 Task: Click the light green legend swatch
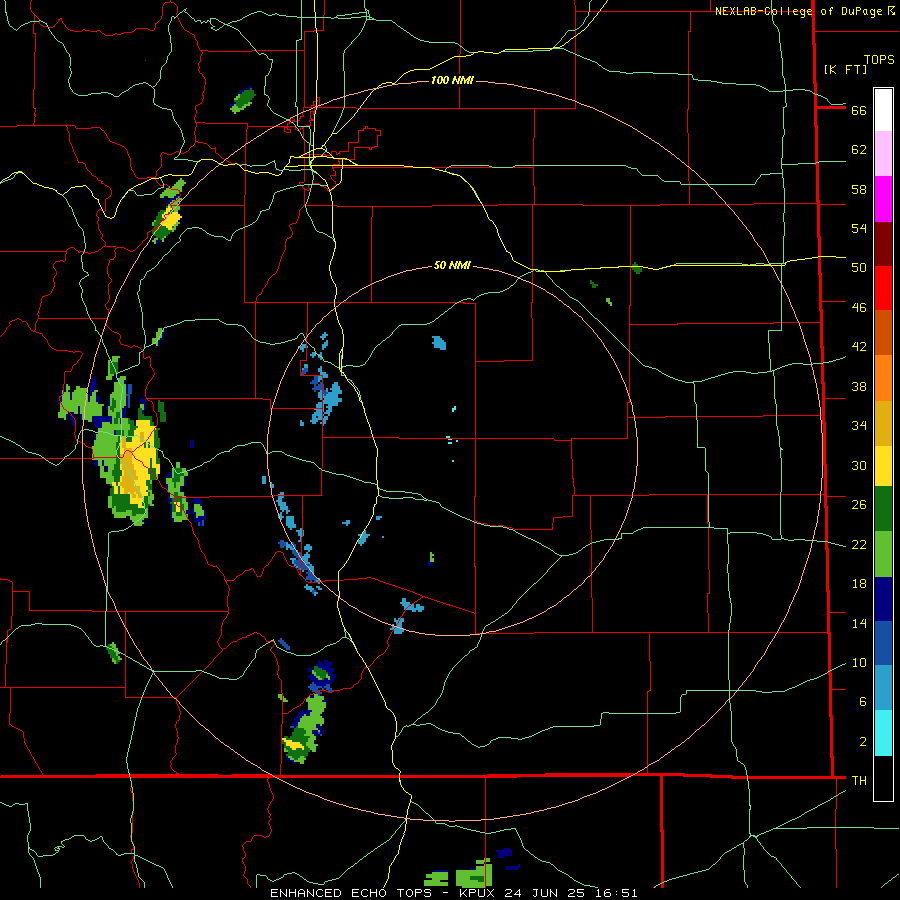(883, 554)
